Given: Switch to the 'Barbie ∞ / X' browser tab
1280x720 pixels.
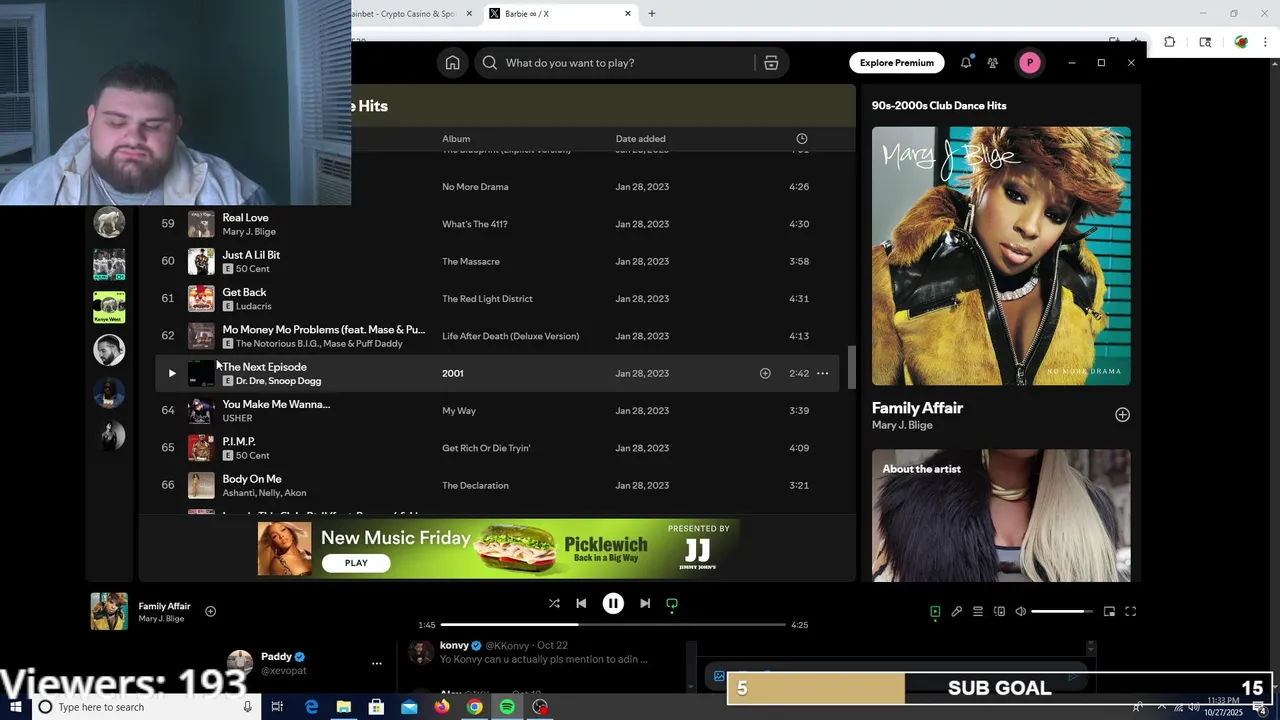Looking at the screenshot, I should click(560, 14).
